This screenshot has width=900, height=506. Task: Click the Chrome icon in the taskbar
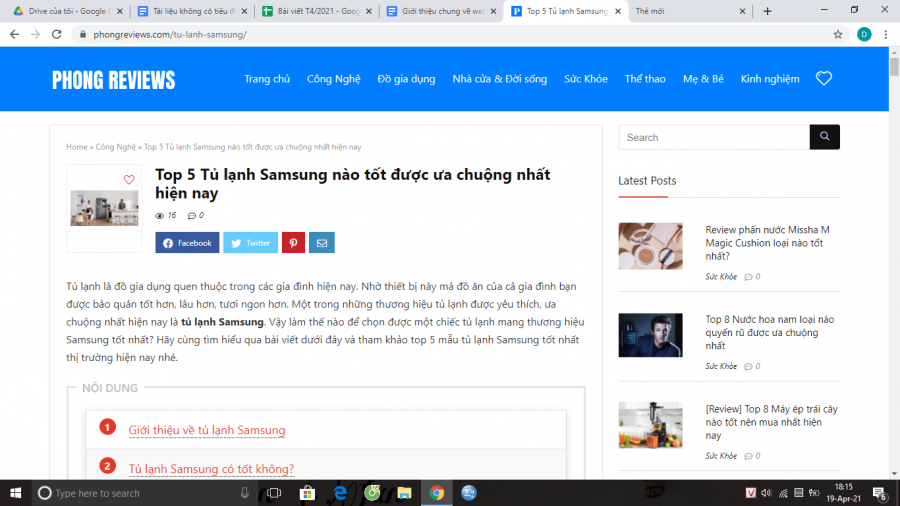tap(437, 493)
